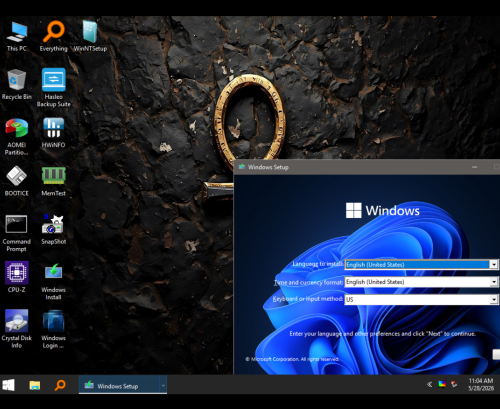Click the colorful display tray icon
The image size is (500, 409).
point(442,384)
